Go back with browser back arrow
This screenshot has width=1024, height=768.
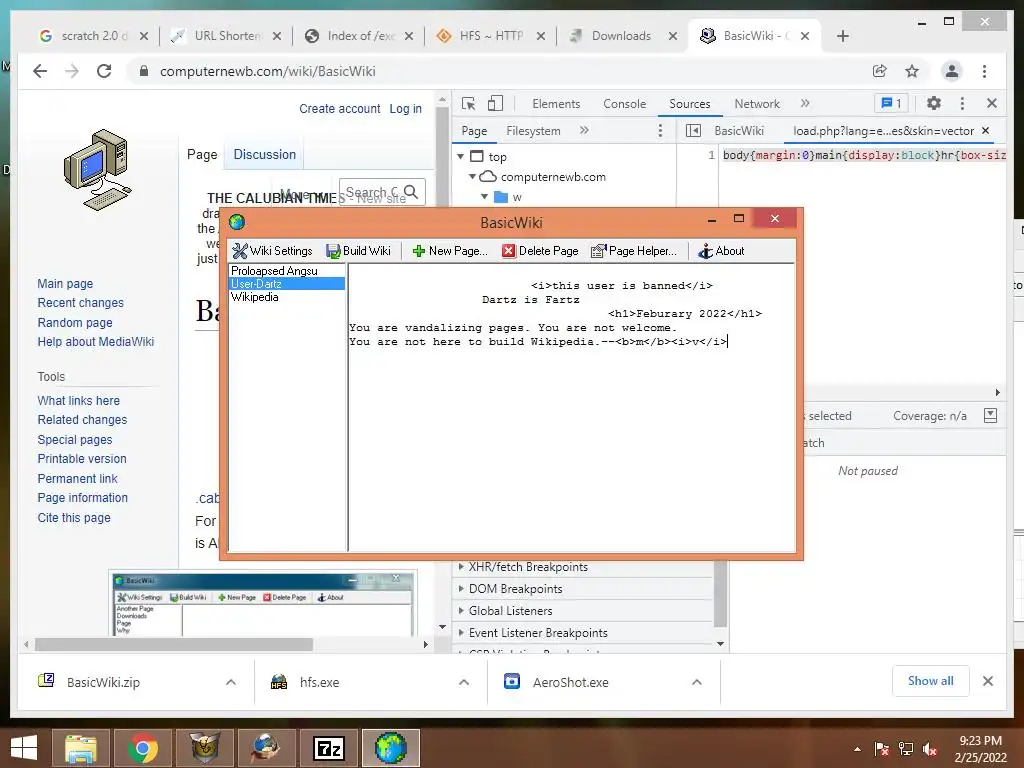coord(40,71)
